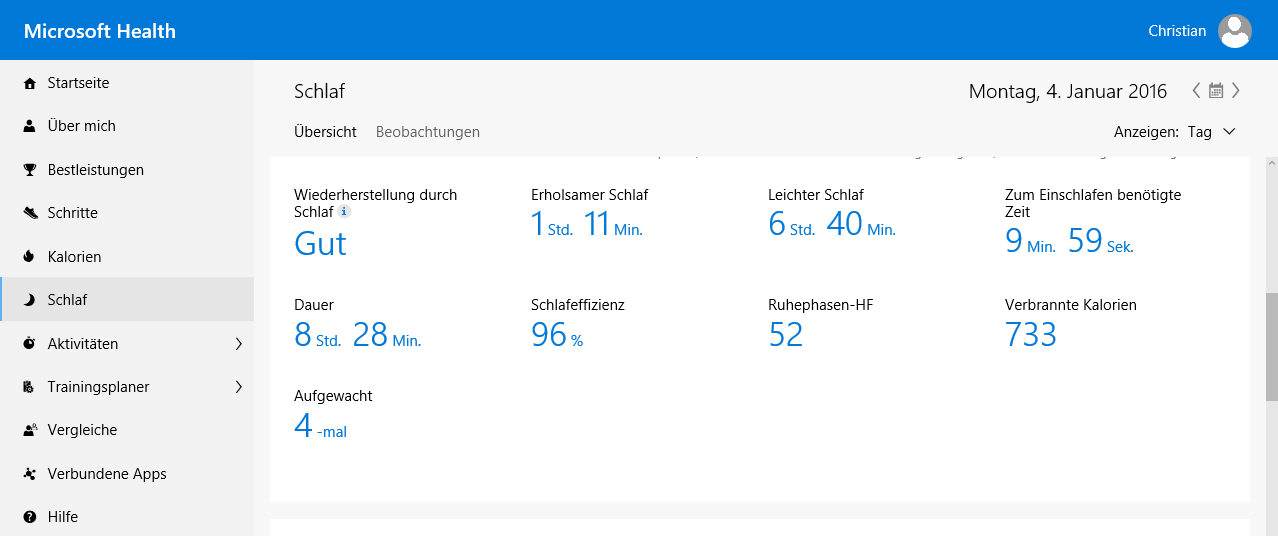Expand the Trainingsplaner submenu arrow
This screenshot has width=1278, height=536.
(238, 387)
